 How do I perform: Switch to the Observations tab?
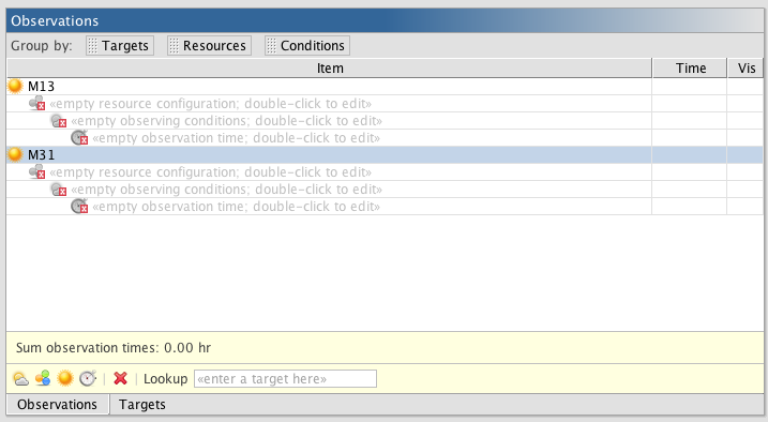pyautogui.click(x=57, y=404)
